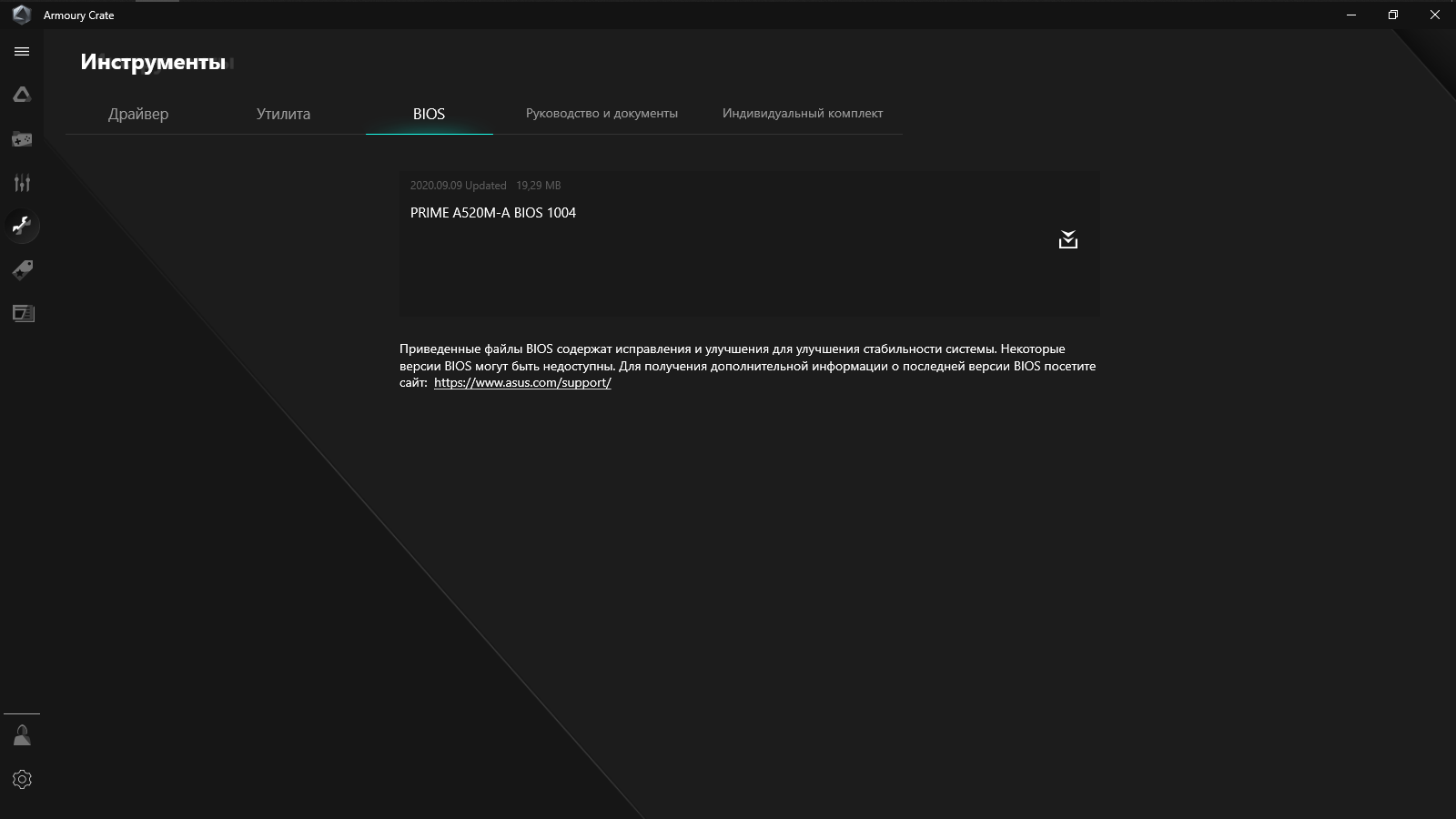
Task: Switch to the Утилита tab
Action: [x=283, y=114]
